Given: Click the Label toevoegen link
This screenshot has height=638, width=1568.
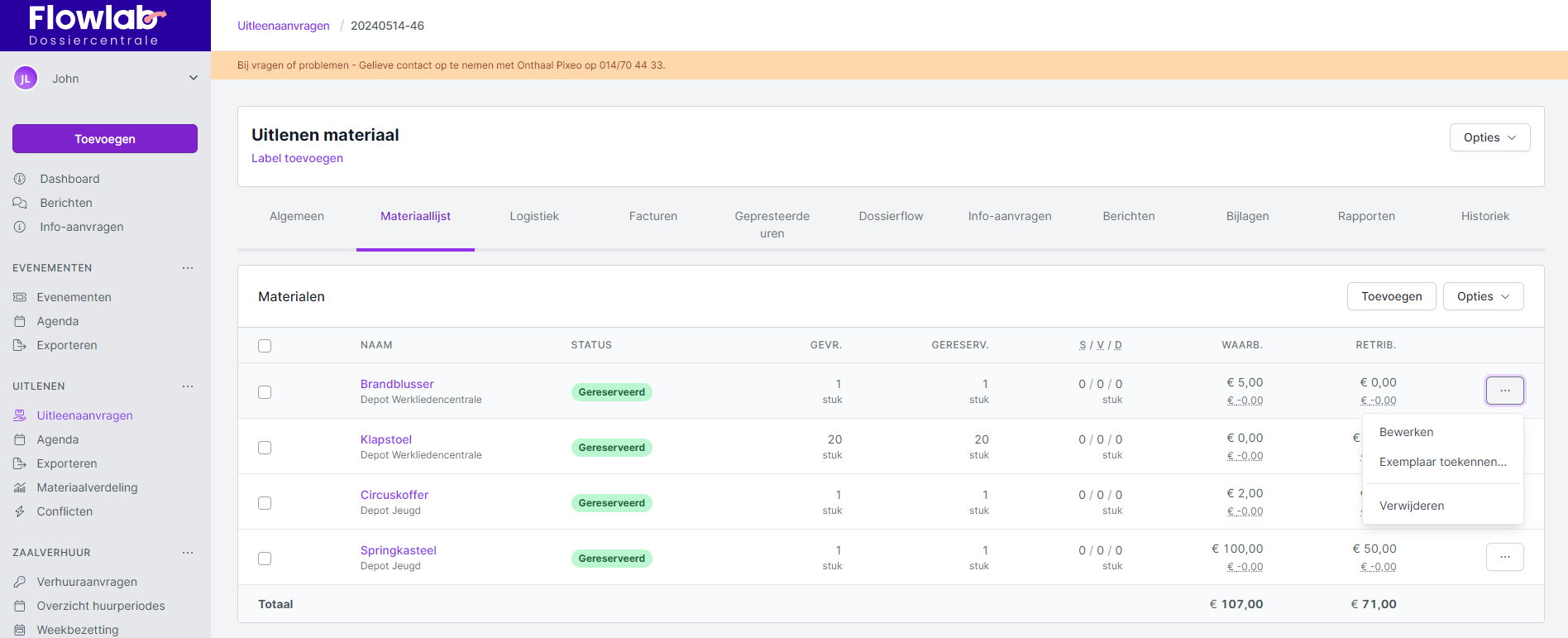Looking at the screenshot, I should point(297,158).
